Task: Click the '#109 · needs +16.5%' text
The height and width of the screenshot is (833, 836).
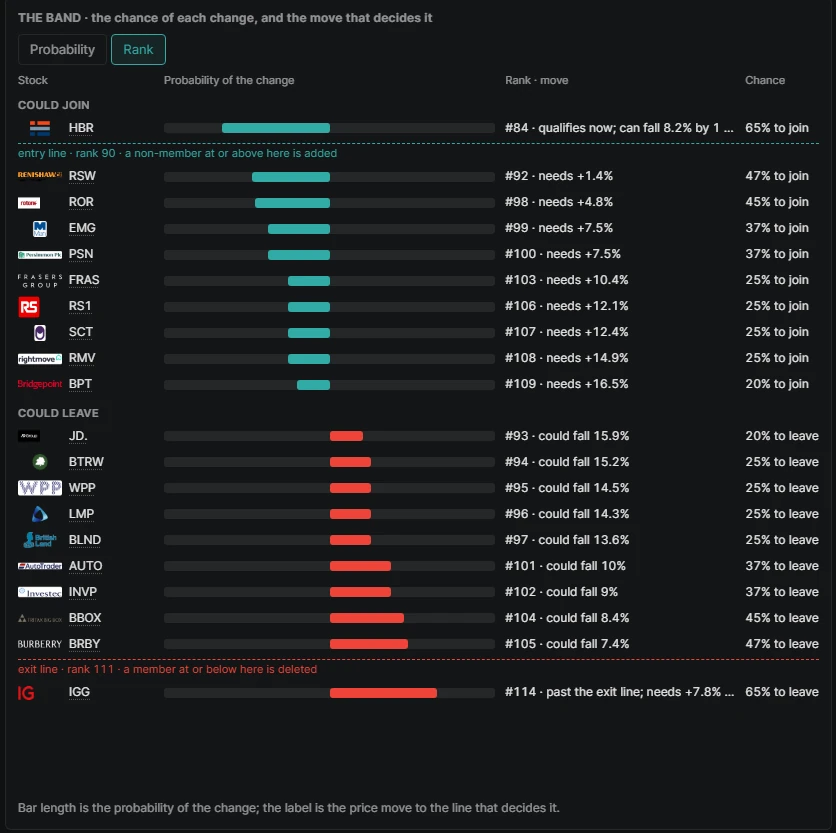Action: (x=567, y=384)
